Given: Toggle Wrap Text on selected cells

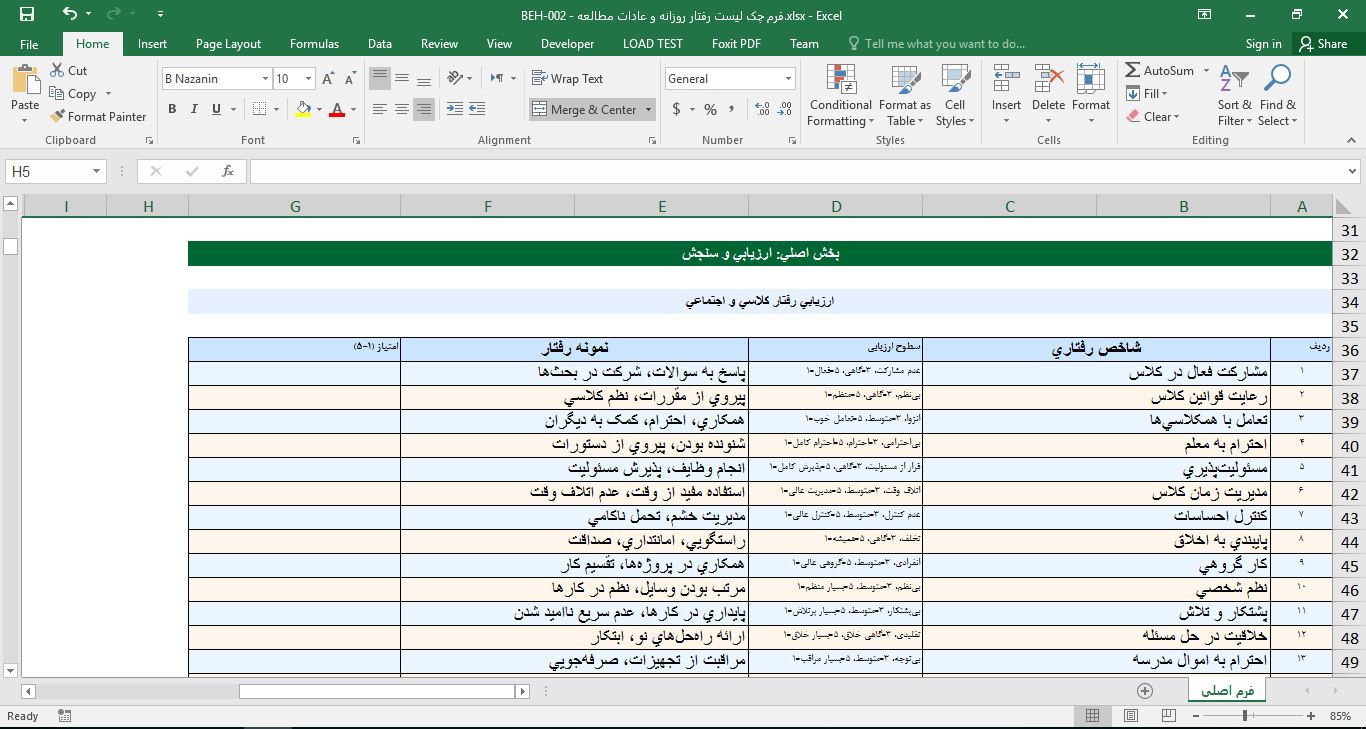Looking at the screenshot, I should [568, 78].
